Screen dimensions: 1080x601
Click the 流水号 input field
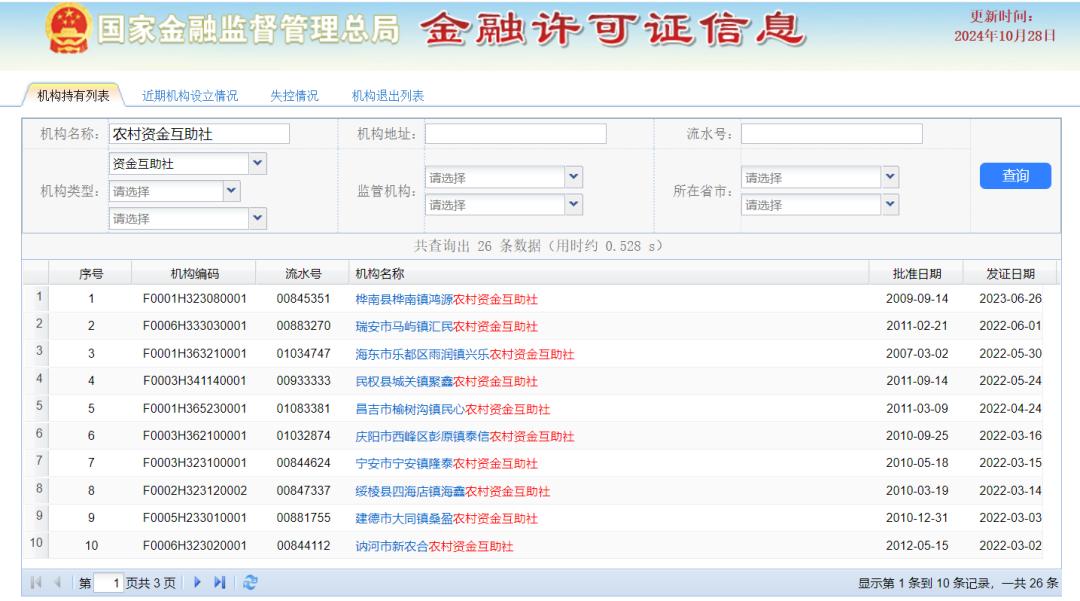tap(831, 134)
